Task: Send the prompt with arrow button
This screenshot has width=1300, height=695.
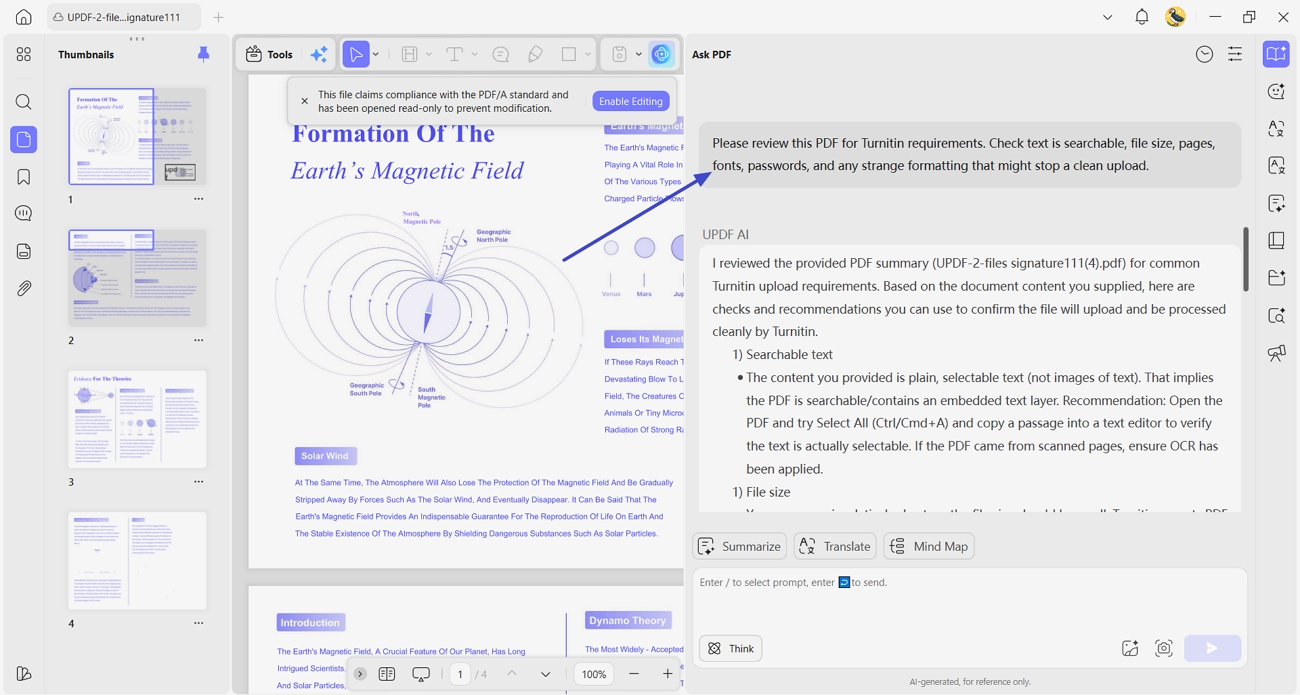Action: click(x=1212, y=648)
